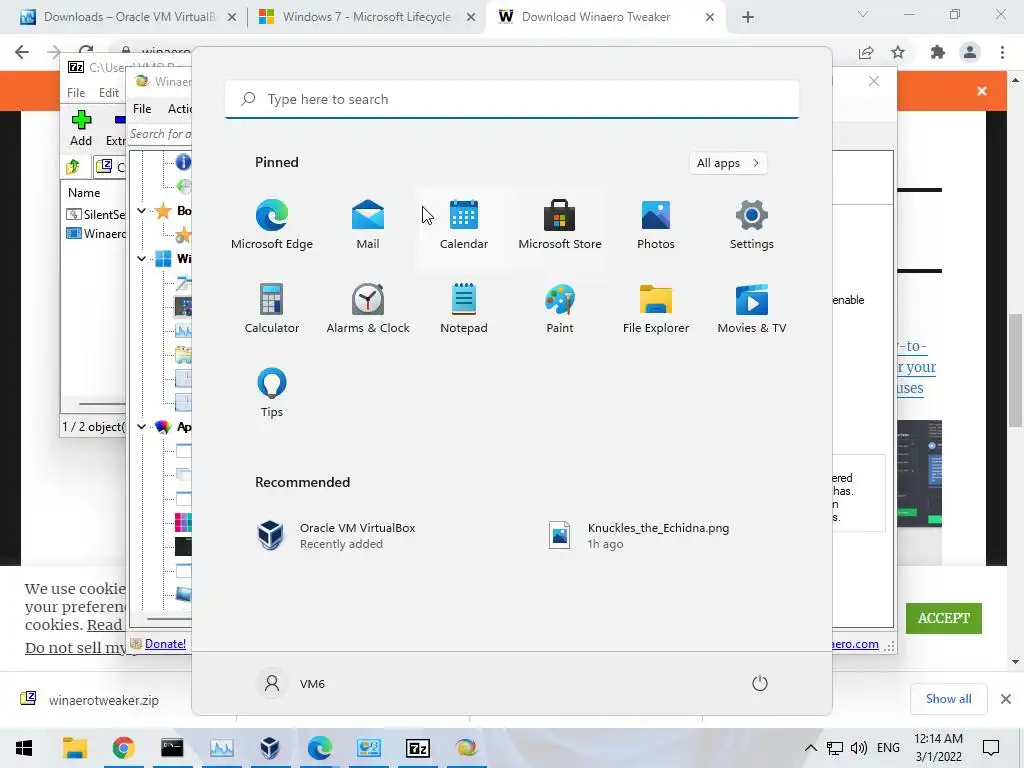Open the command prompt taskbar icon
Image resolution: width=1024 pixels, height=768 pixels.
click(172, 748)
